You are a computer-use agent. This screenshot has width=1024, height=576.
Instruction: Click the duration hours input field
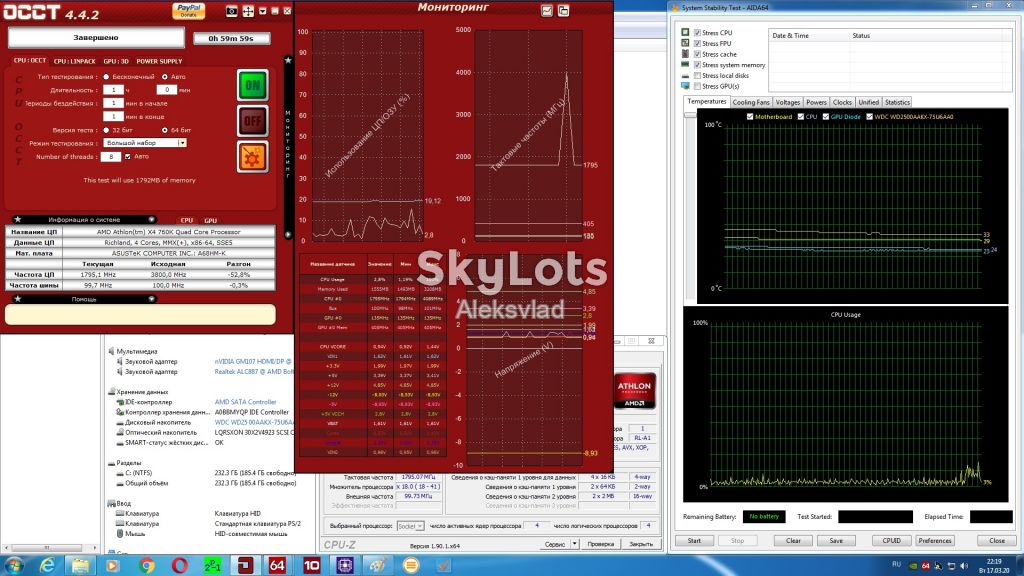click(113, 89)
